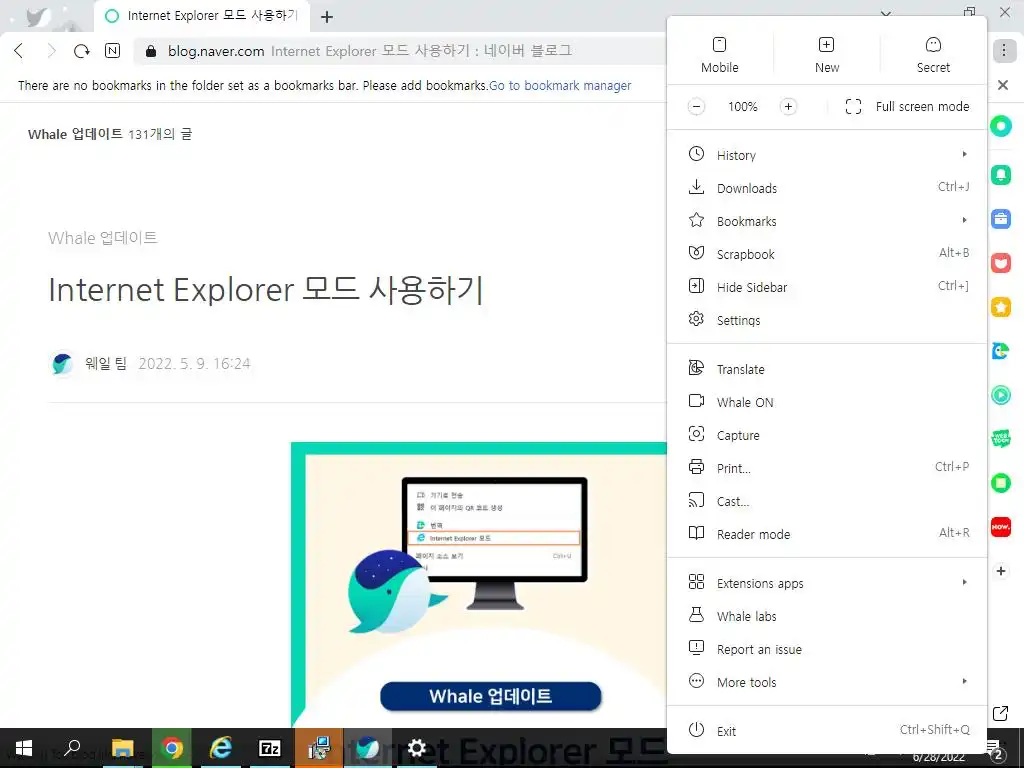This screenshot has width=1024, height=768.
Task: Click the three-dot browser menu button
Action: tap(1004, 50)
